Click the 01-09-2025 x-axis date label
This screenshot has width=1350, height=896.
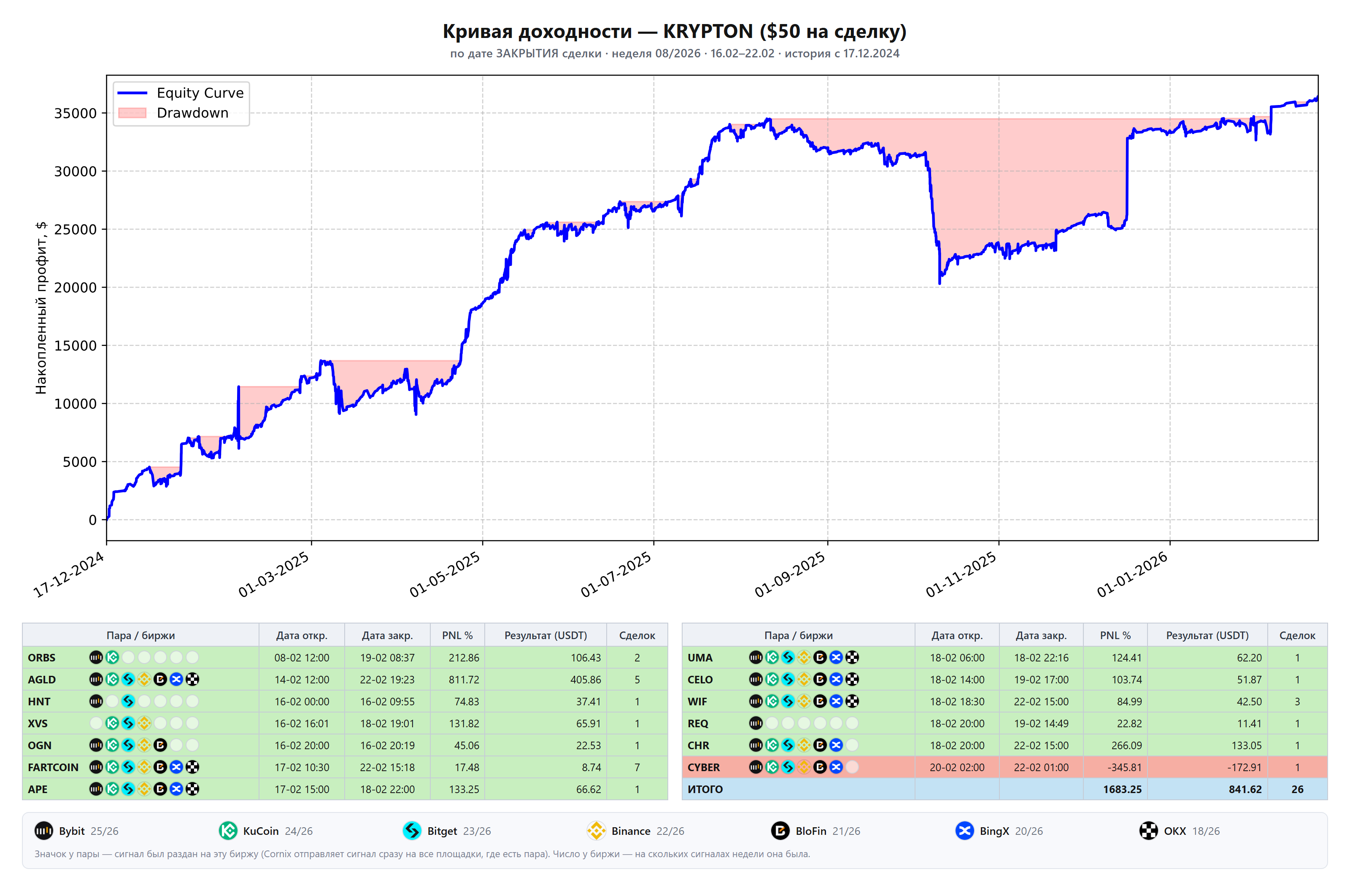click(791, 574)
